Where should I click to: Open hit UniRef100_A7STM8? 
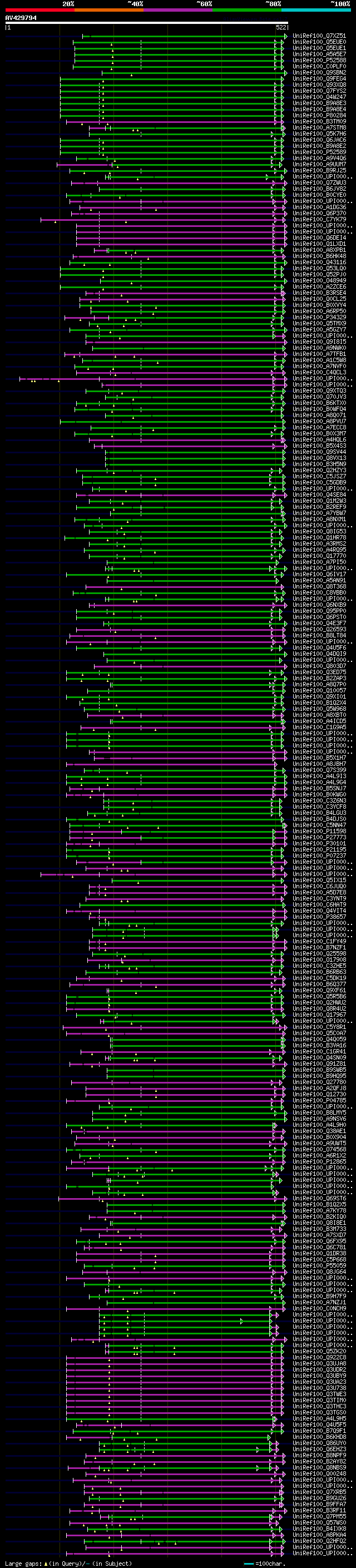[x=319, y=128]
